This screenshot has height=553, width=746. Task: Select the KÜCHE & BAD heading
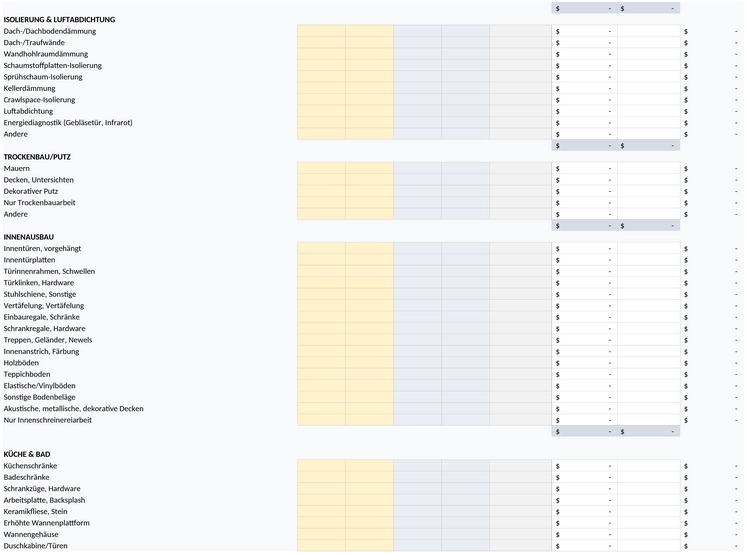pos(27,454)
